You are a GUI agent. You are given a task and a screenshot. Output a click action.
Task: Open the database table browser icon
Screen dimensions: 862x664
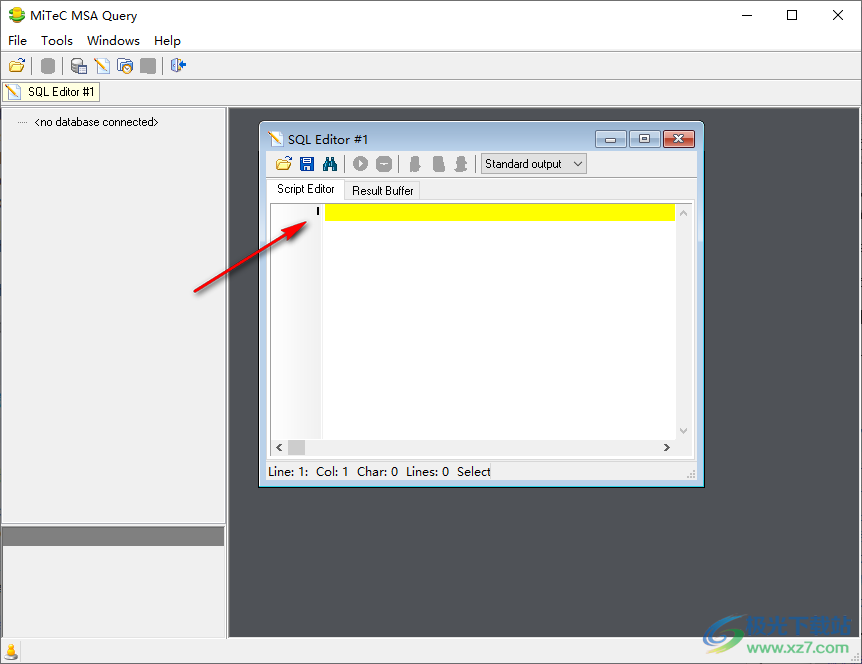pos(78,66)
